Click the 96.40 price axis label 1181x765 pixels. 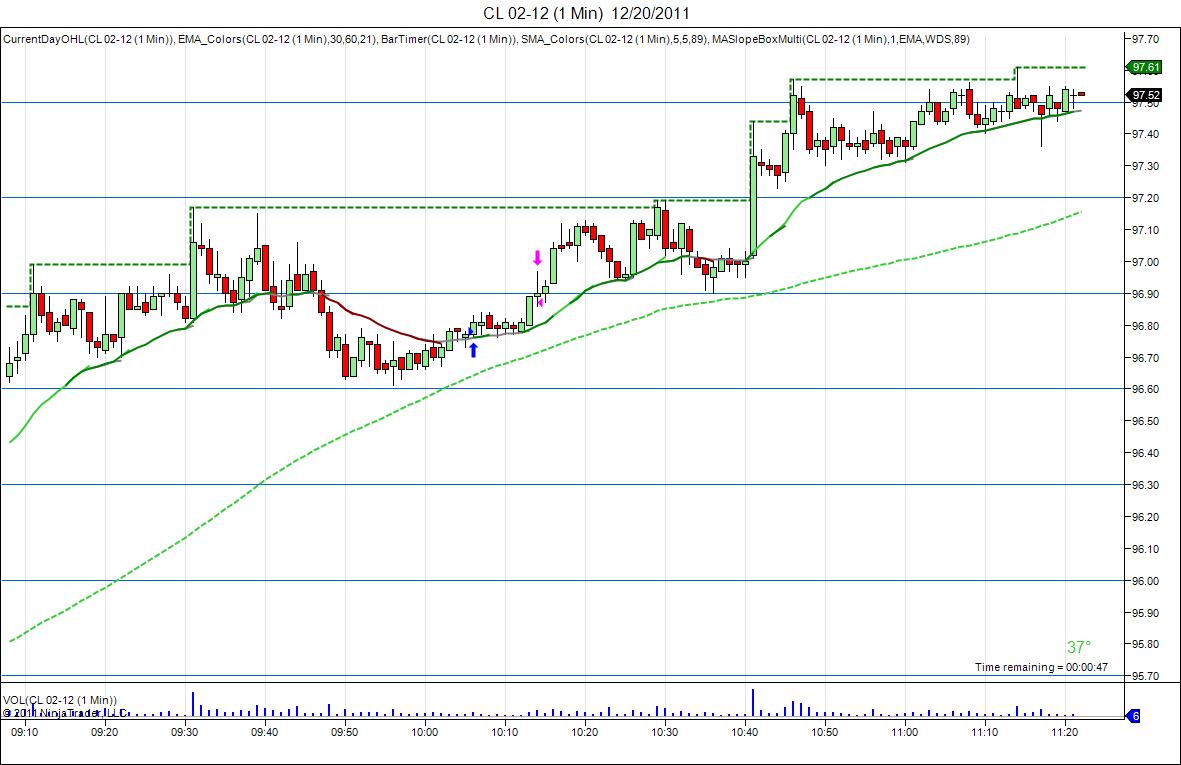1146,453
